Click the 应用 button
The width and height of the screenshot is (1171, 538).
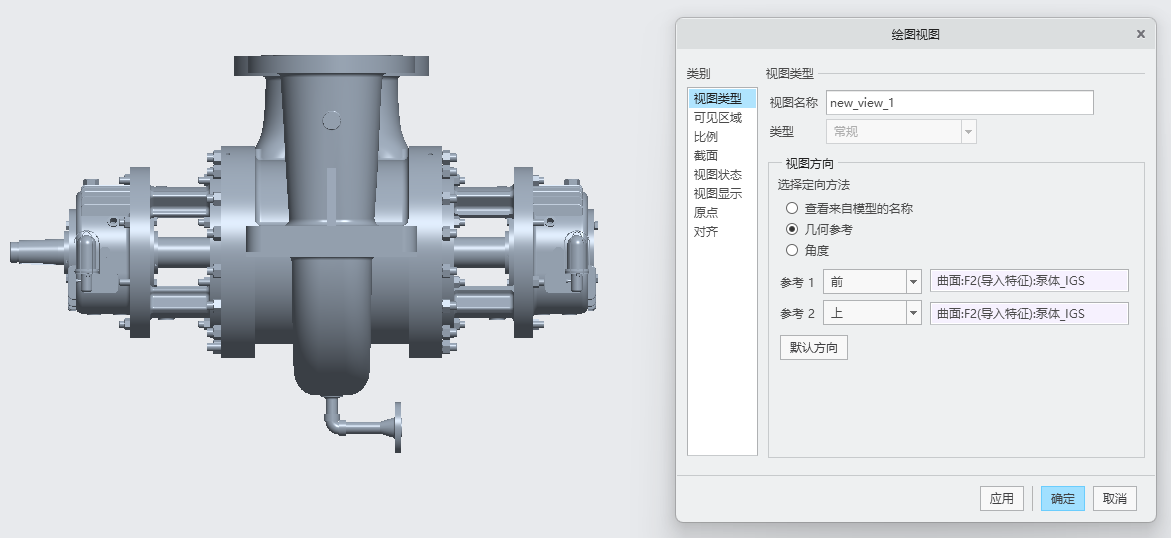tap(1001, 499)
